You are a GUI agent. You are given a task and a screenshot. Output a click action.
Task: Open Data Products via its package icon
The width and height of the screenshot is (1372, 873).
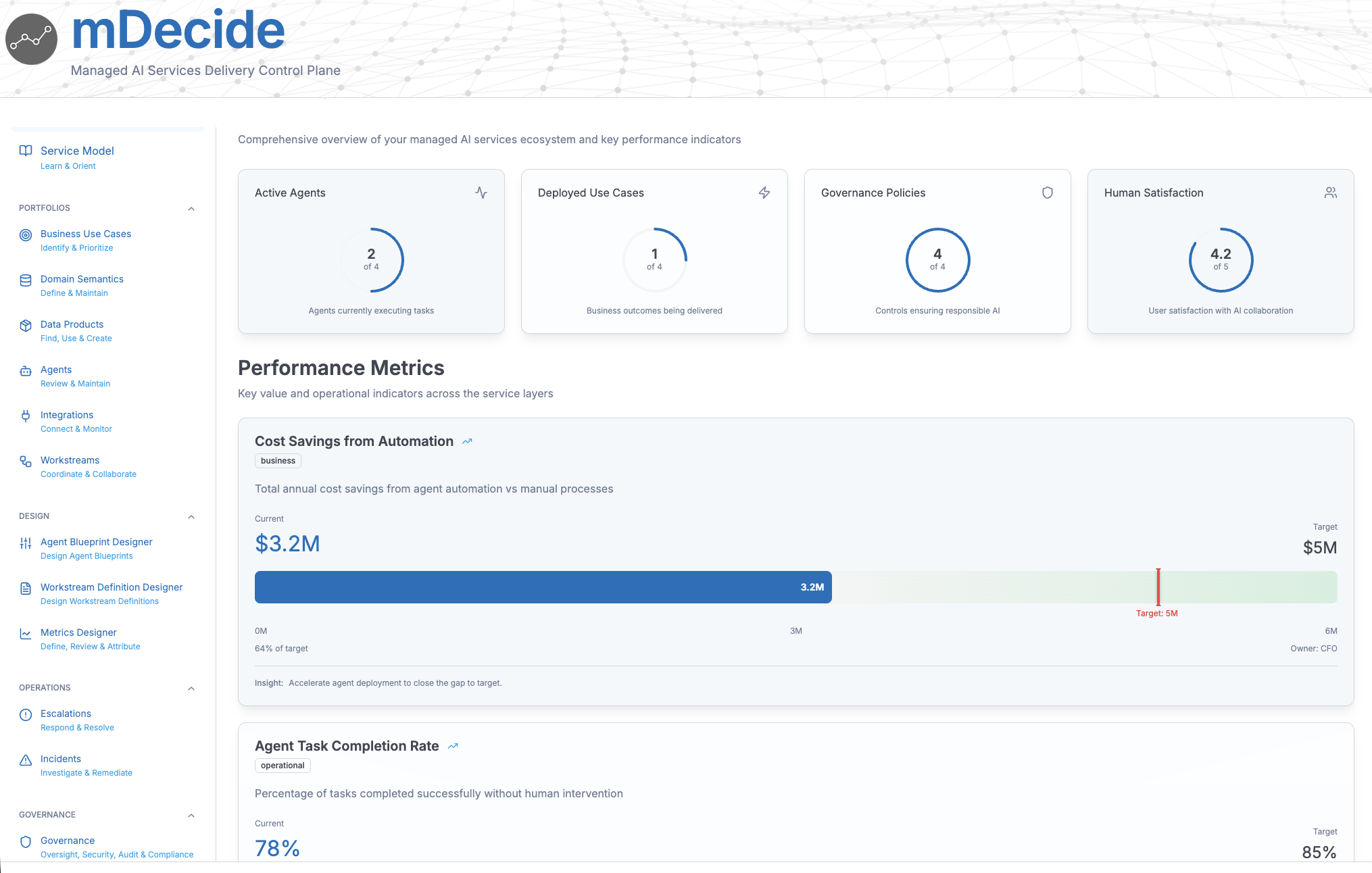pos(25,325)
